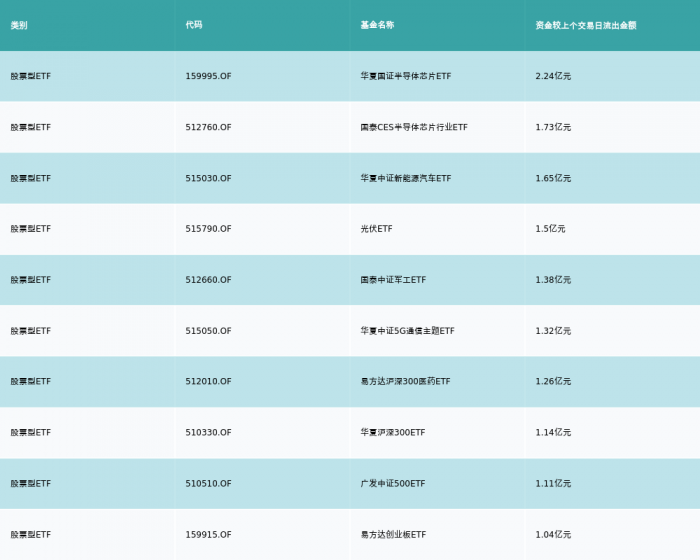This screenshot has height=560, width=700.
Task: Click 股票型ETF in the 512660.OF row
Action: pyautogui.click(x=31, y=280)
